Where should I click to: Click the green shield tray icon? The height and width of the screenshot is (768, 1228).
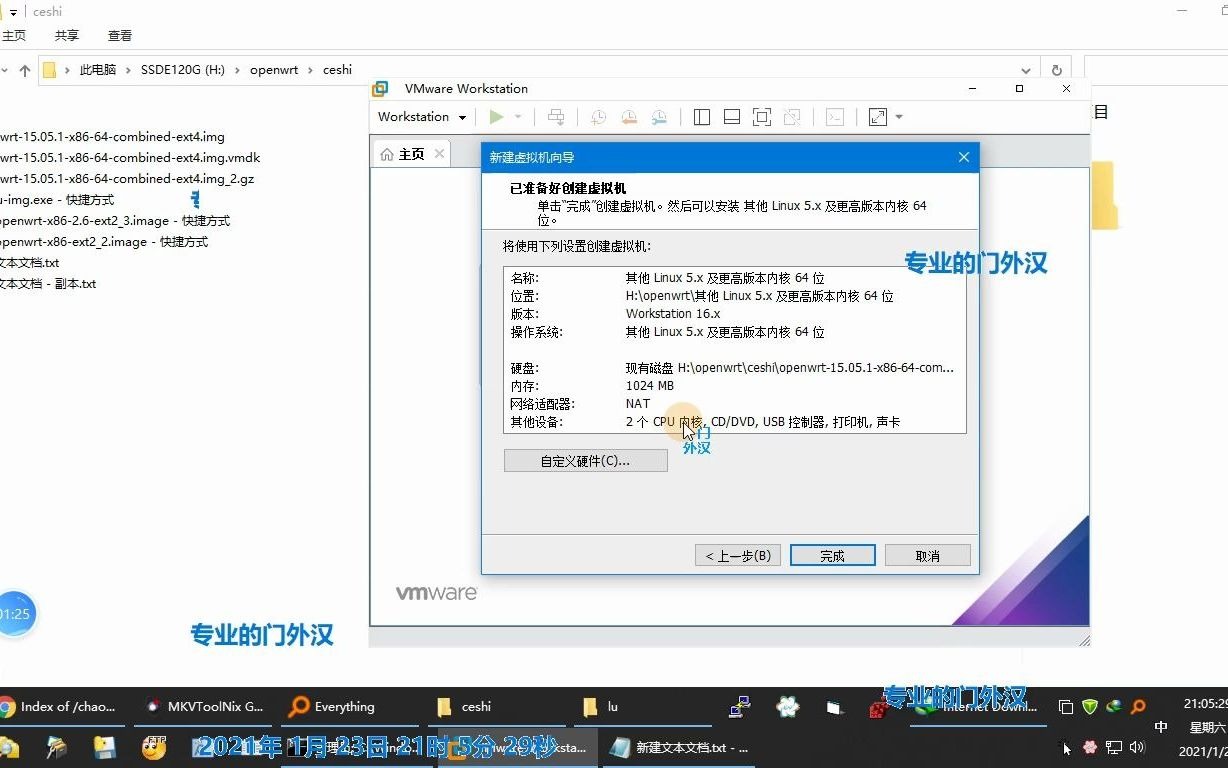pos(1090,707)
